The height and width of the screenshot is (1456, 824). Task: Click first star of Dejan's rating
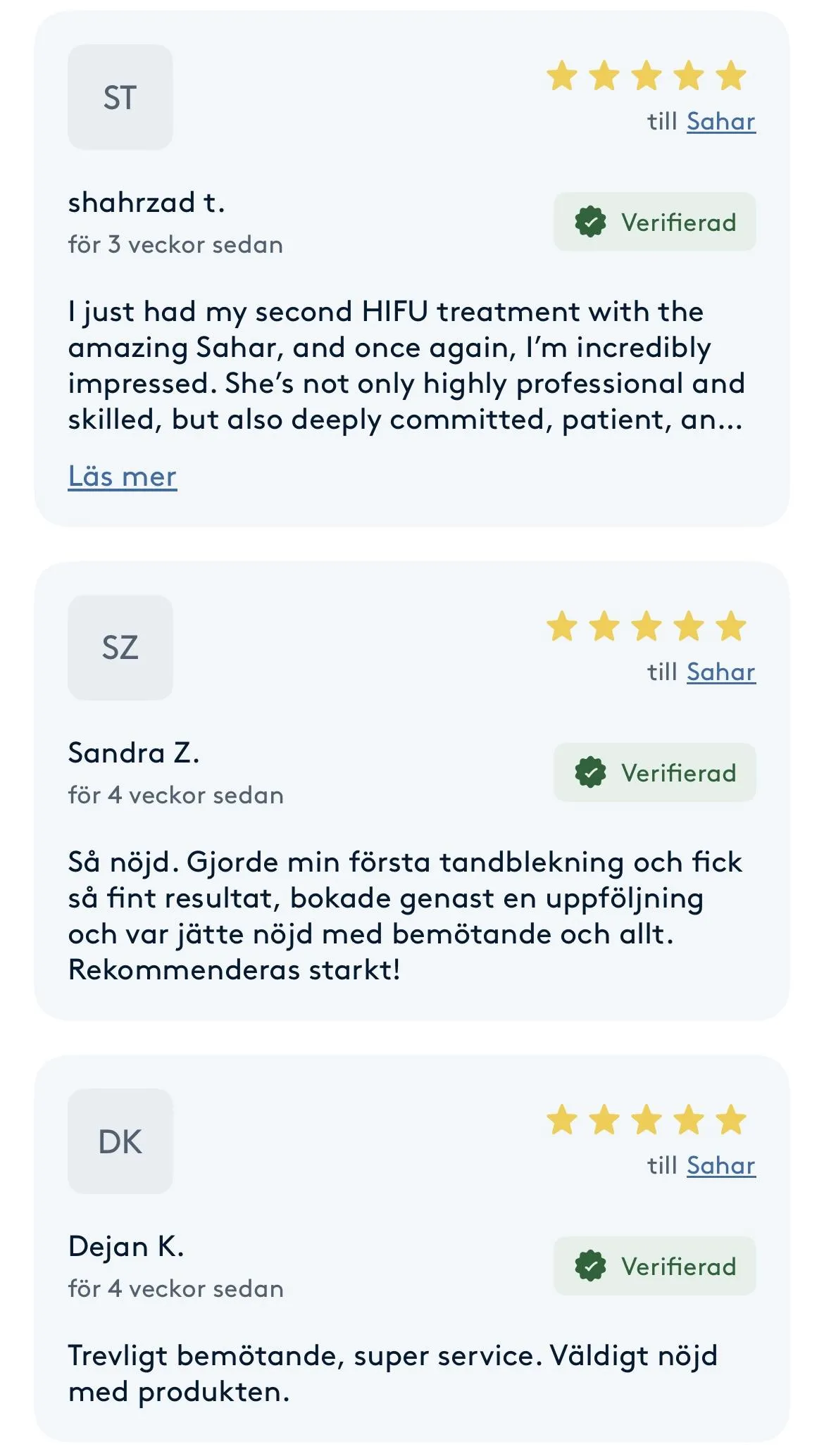coord(562,1119)
